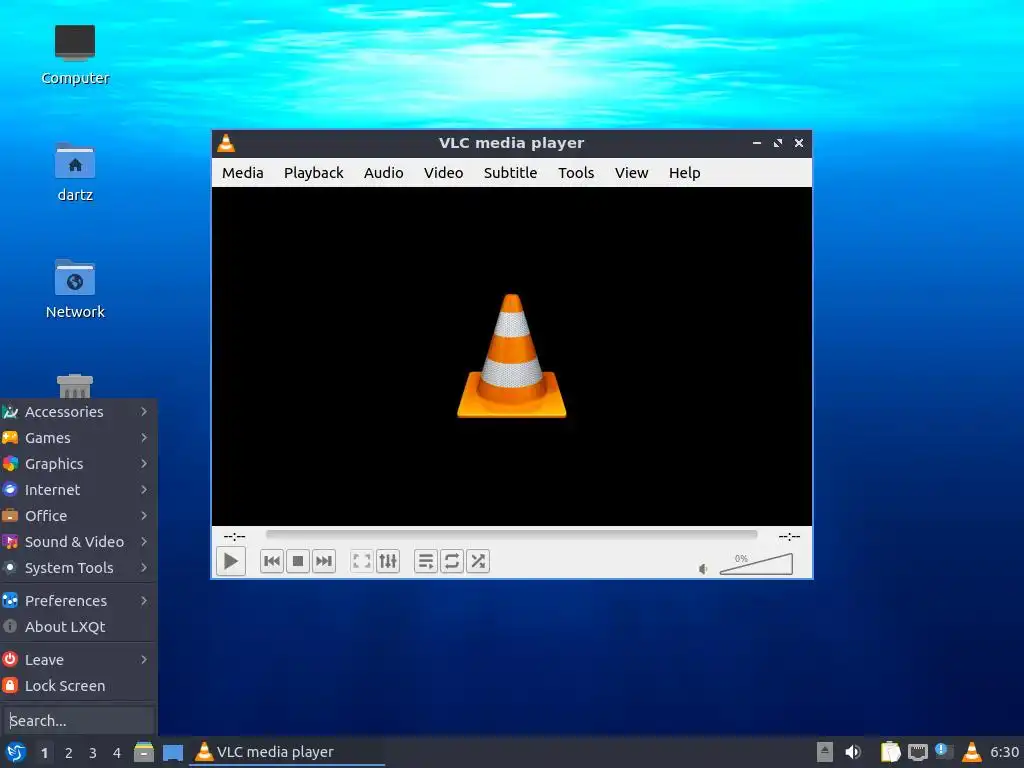Switch to desktop 4
The width and height of the screenshot is (1024, 768).
(117, 753)
